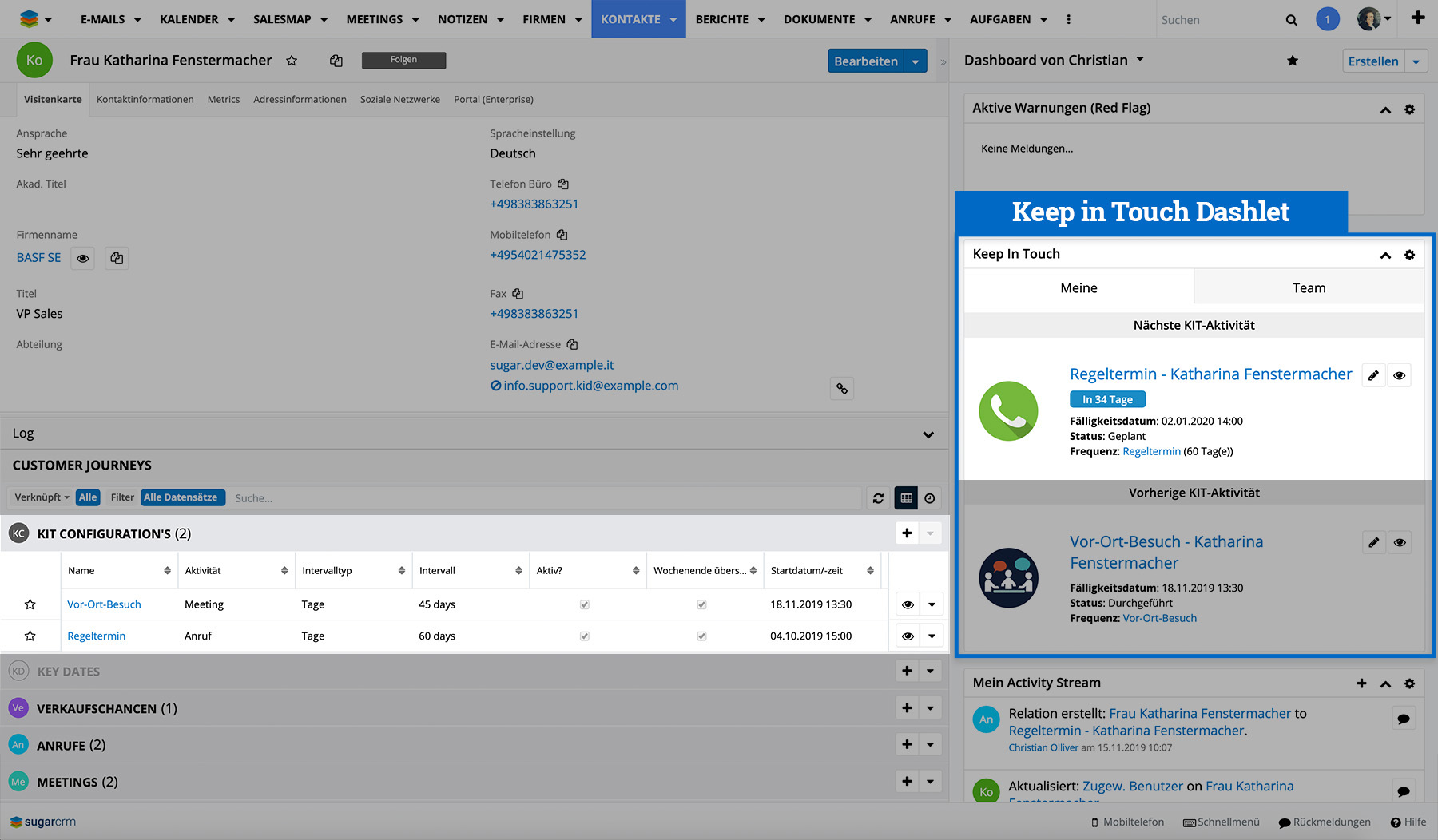This screenshot has width=1438, height=840.
Task: Expand the Log section chevron
Action: pyautogui.click(x=928, y=434)
